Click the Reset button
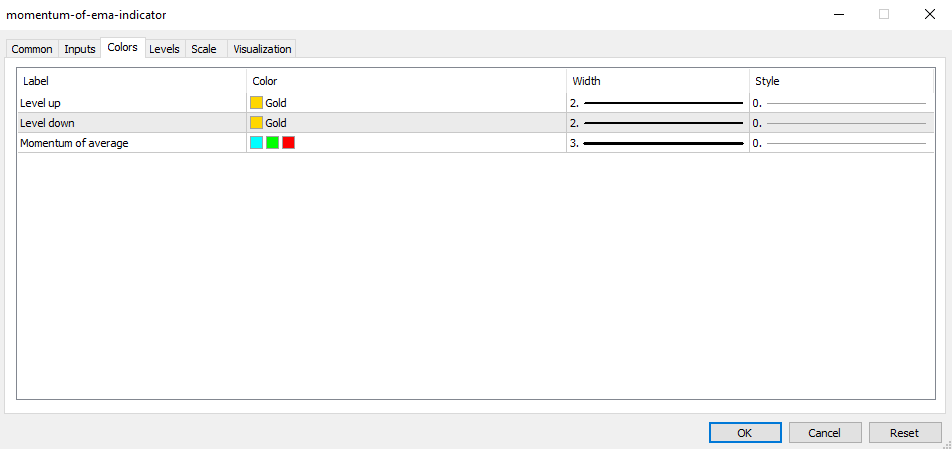Image resolution: width=952 pixels, height=449 pixels. (905, 433)
